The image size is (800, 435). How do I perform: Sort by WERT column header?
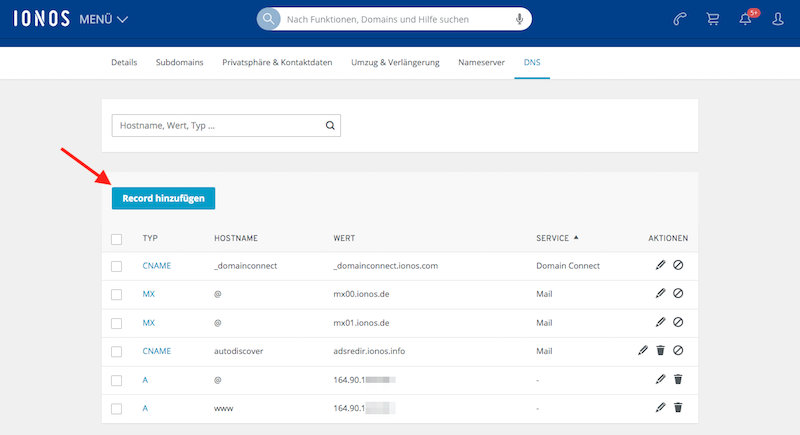(344, 238)
